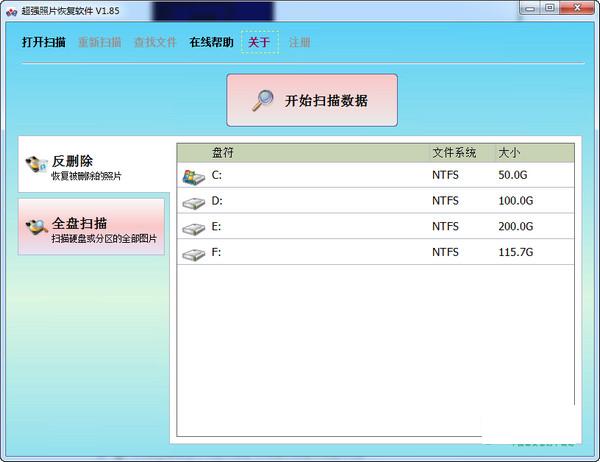Open the 打开扫描 menu item
Image resolution: width=600 pixels, height=462 pixels.
(x=43, y=43)
